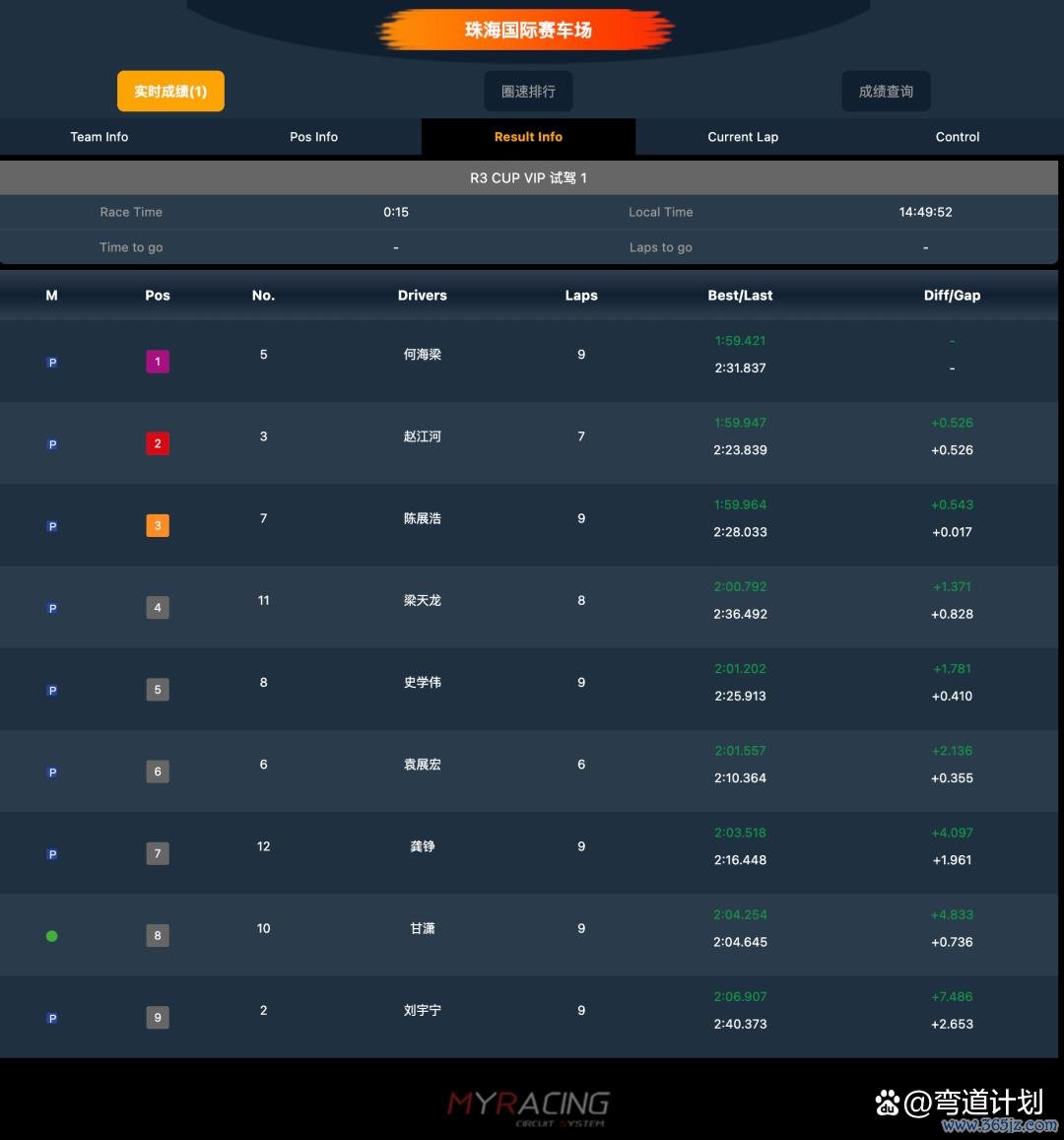Viewport: 1064px width, 1140px height.
Task: Open the Team Info tab
Action: [99, 137]
